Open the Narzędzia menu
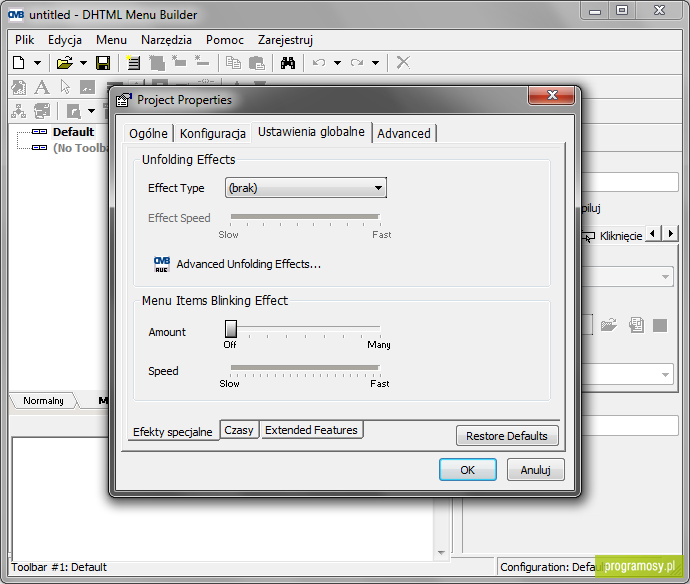690x584 pixels. (x=166, y=40)
